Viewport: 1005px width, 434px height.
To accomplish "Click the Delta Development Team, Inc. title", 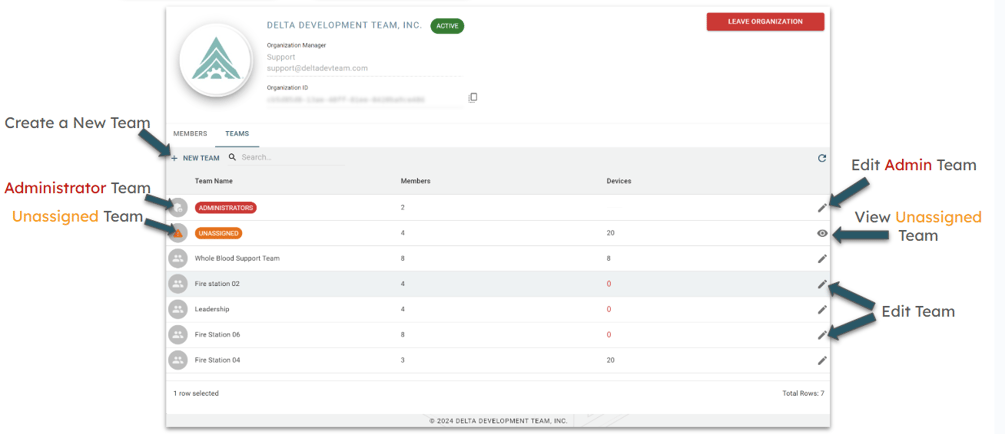I will pos(344,26).
